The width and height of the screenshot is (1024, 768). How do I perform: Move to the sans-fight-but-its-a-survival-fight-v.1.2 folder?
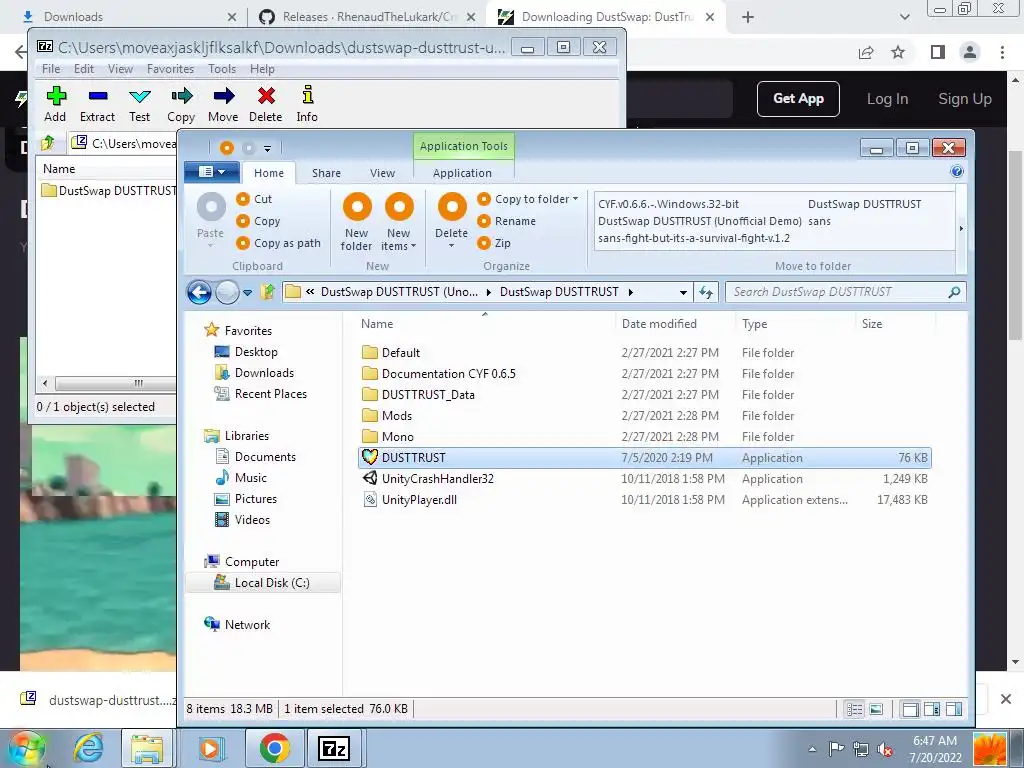(x=694, y=238)
